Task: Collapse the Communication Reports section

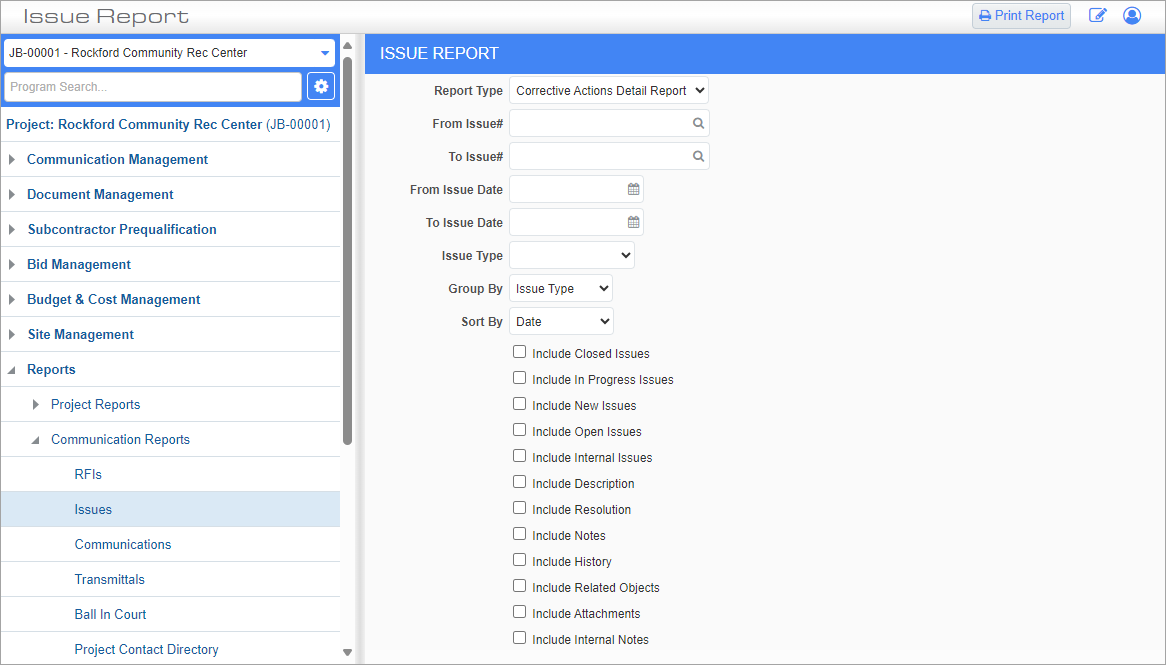Action: click(120, 439)
